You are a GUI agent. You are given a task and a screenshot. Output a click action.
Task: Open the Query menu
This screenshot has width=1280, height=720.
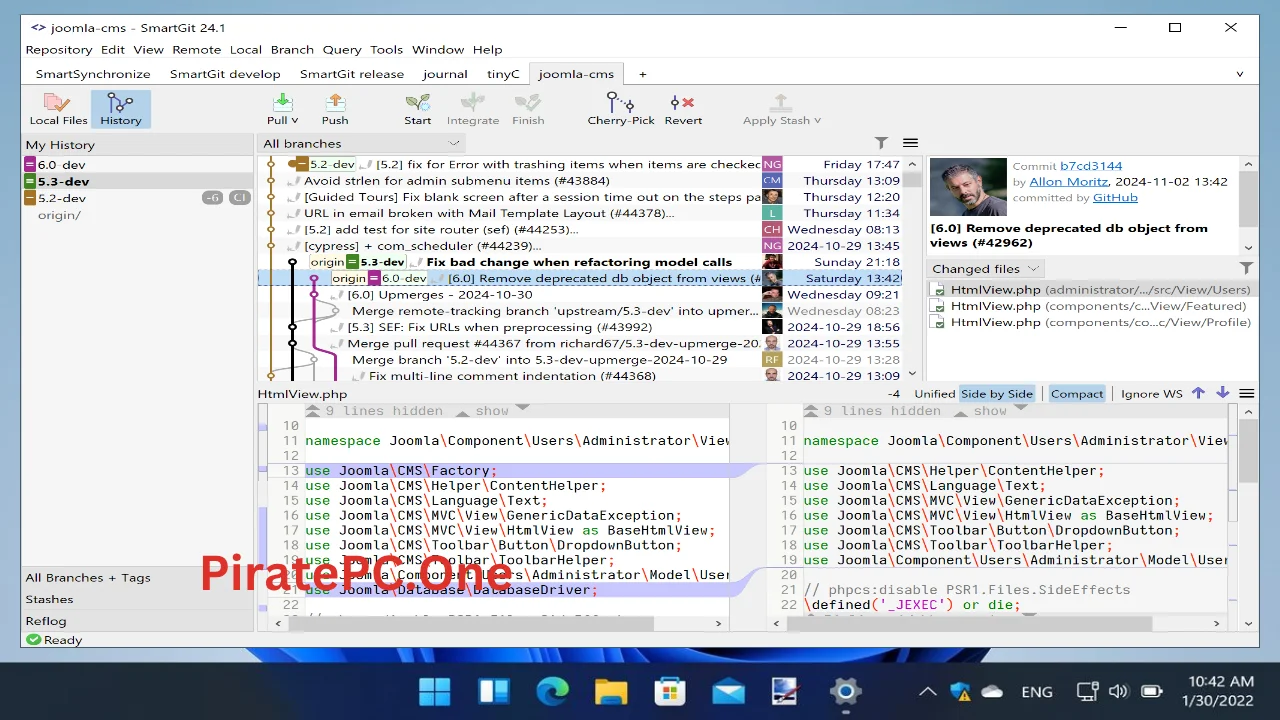[342, 49]
